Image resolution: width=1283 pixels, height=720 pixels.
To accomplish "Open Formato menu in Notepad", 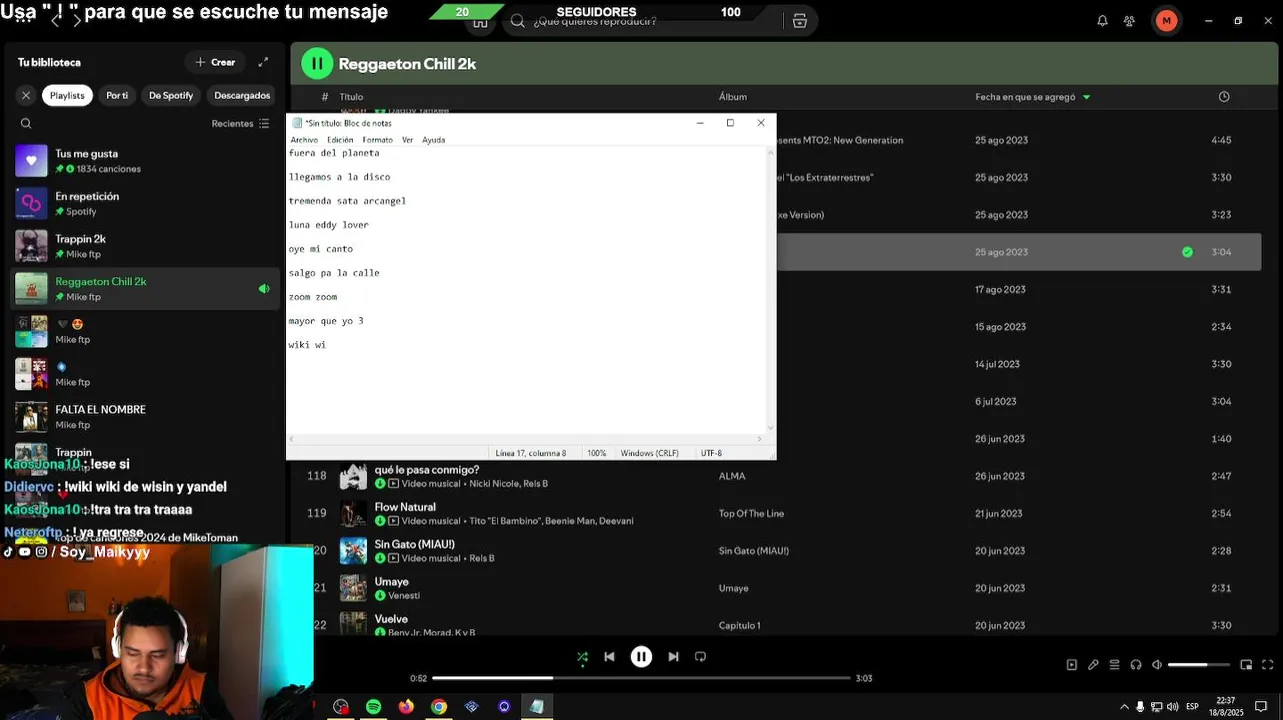I will [377, 140].
